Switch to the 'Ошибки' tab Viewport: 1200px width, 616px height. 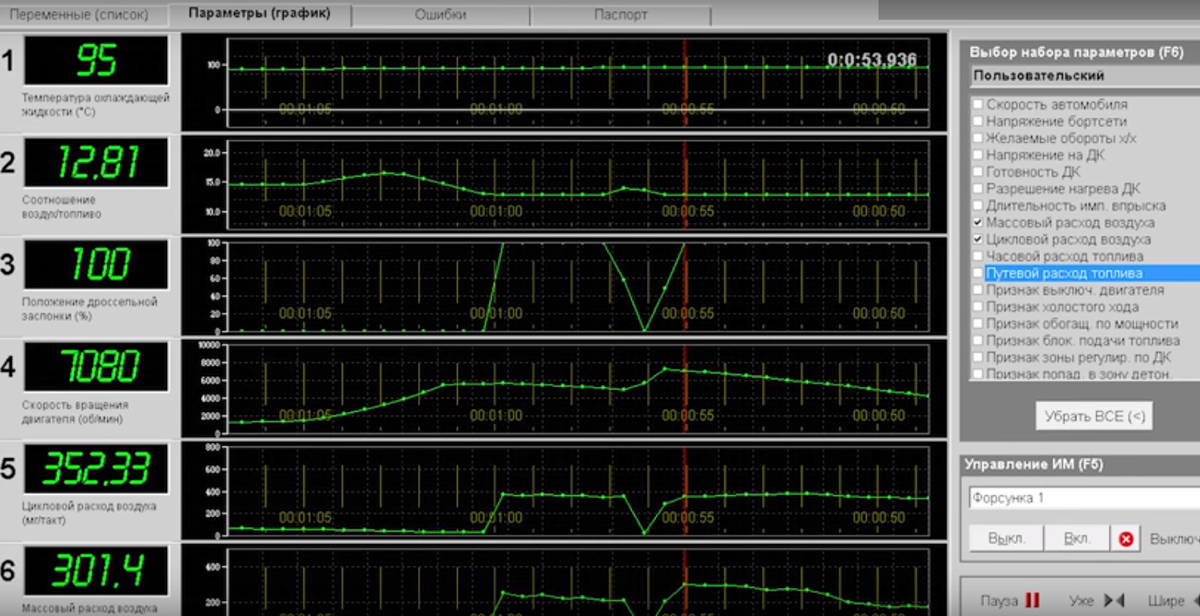(x=439, y=15)
